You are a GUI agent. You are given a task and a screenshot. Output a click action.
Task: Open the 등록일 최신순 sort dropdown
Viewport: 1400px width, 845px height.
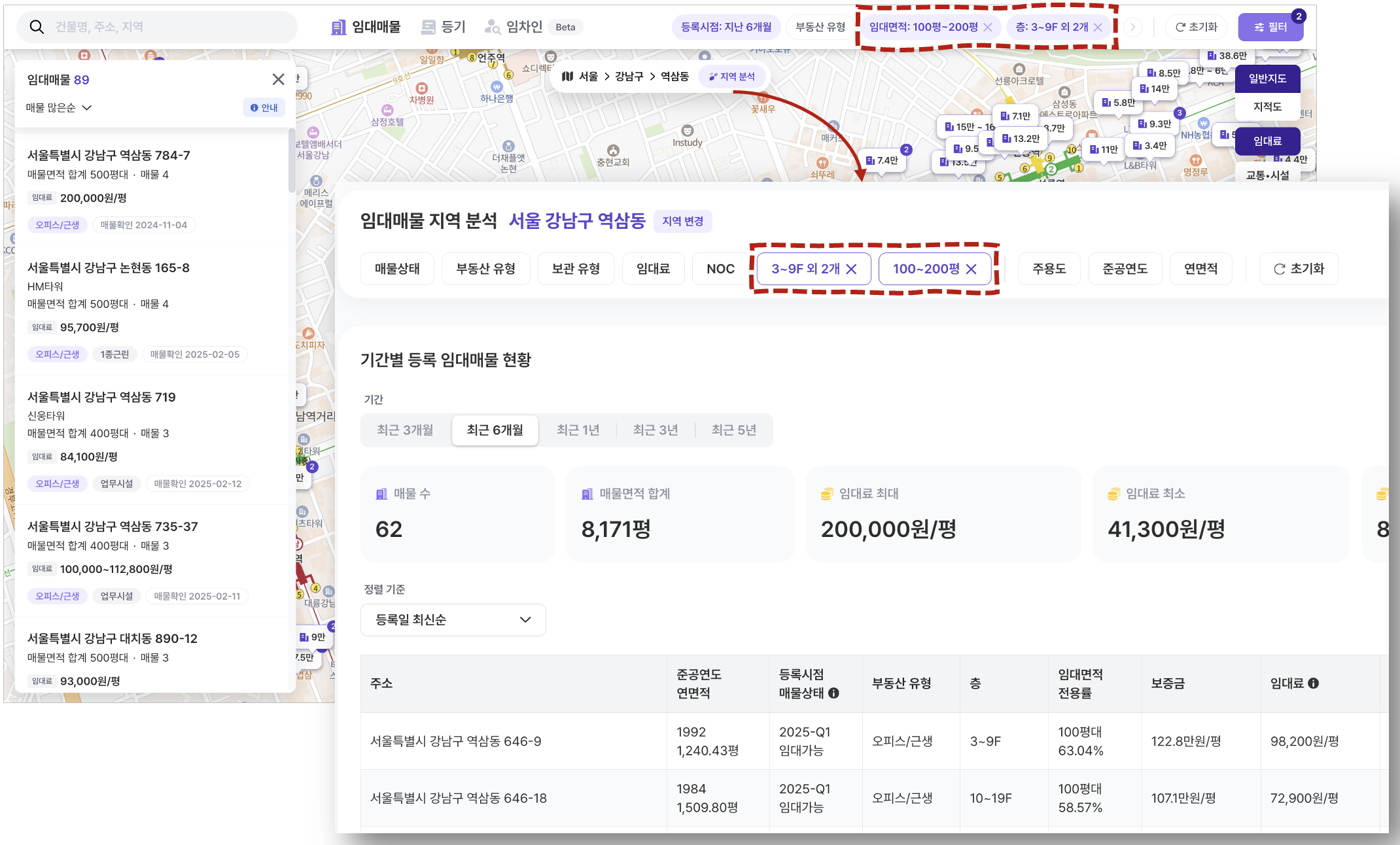(x=453, y=619)
